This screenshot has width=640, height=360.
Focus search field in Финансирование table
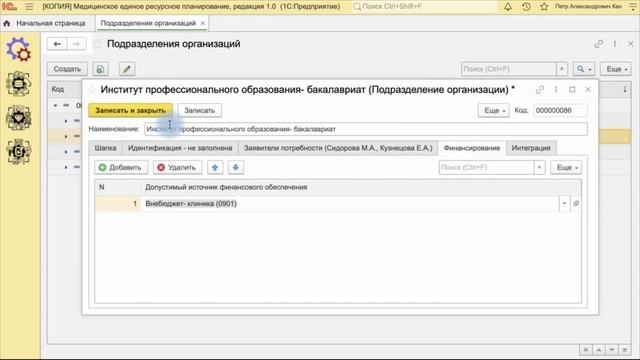pyautogui.click(x=486, y=167)
